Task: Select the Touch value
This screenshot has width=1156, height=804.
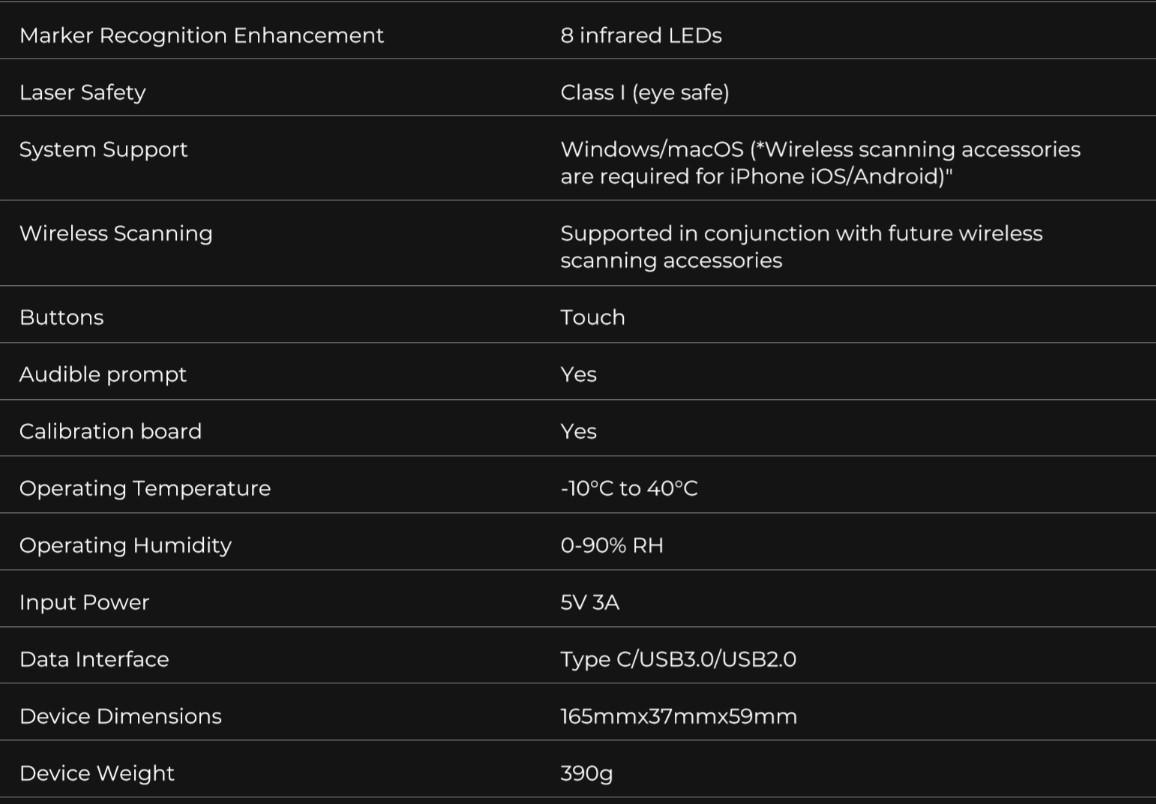Action: click(592, 318)
